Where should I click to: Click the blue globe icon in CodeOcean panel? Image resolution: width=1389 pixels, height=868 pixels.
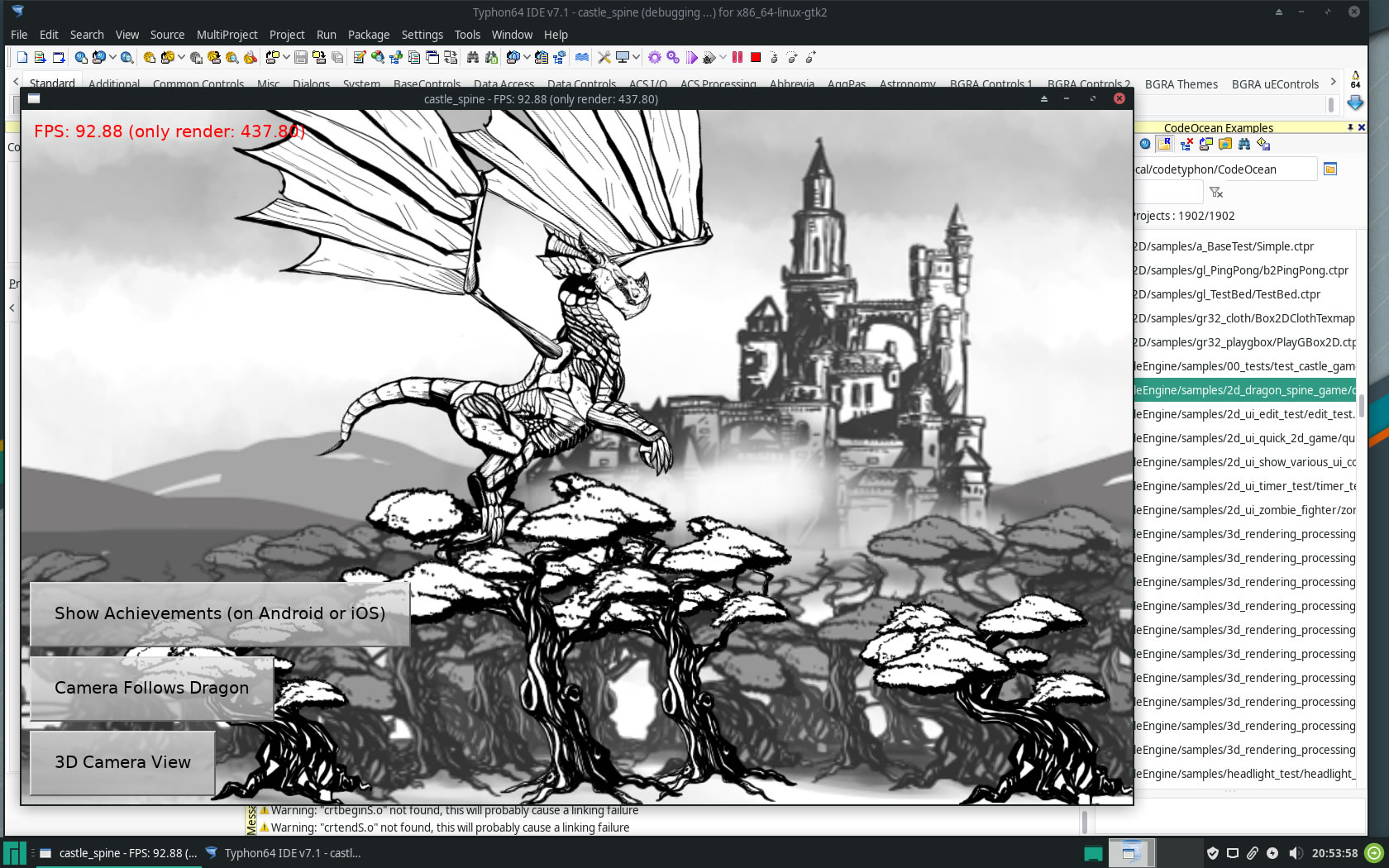click(1145, 144)
